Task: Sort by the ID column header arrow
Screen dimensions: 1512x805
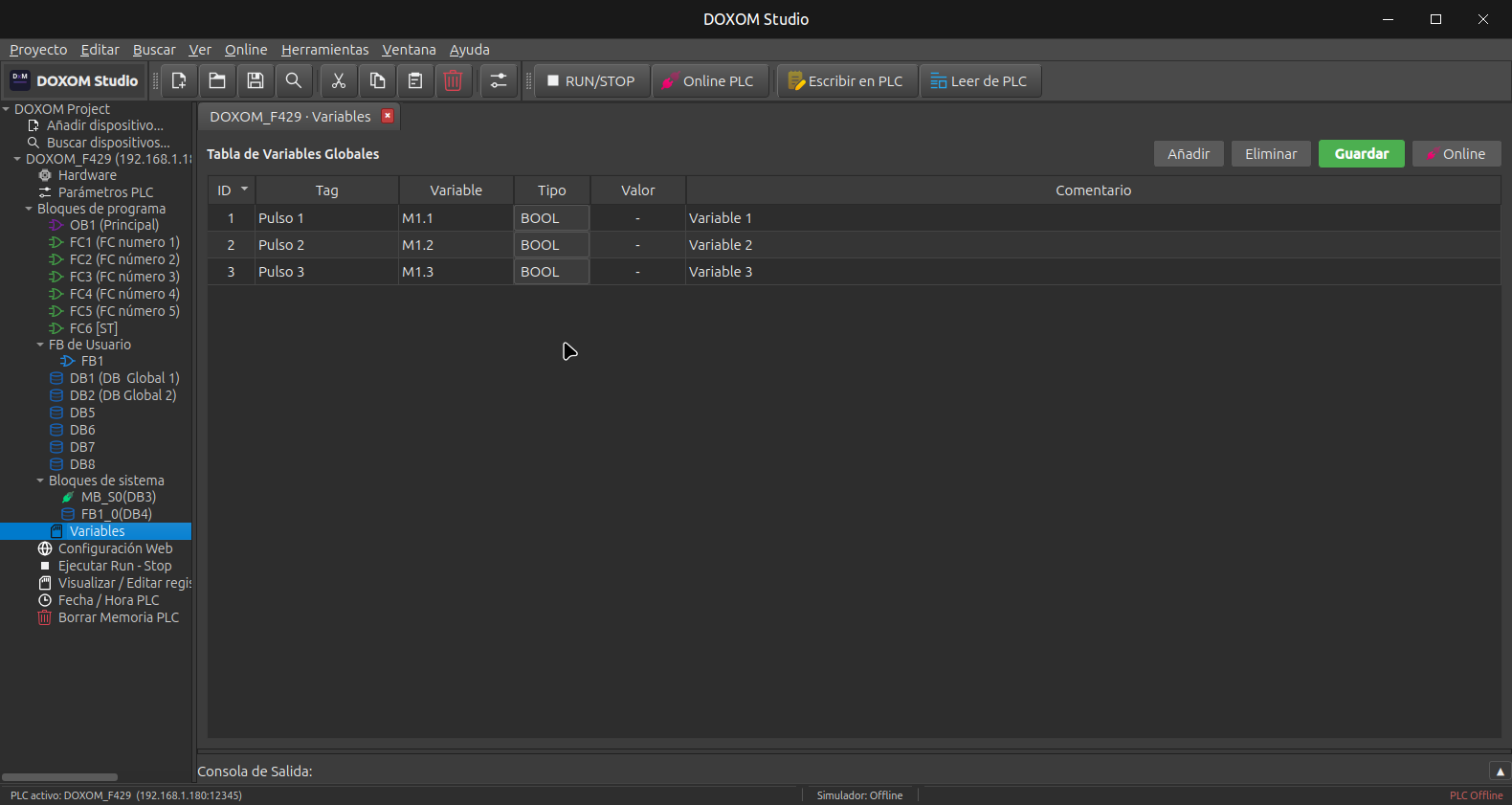Action: pos(244,190)
